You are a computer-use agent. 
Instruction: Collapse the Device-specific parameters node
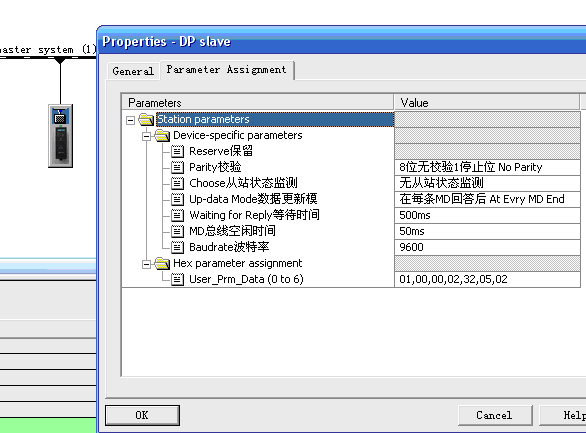click(x=146, y=136)
